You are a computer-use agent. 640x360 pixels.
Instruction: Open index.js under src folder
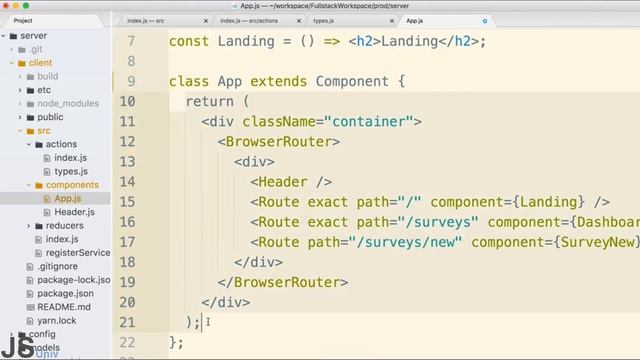coord(62,239)
